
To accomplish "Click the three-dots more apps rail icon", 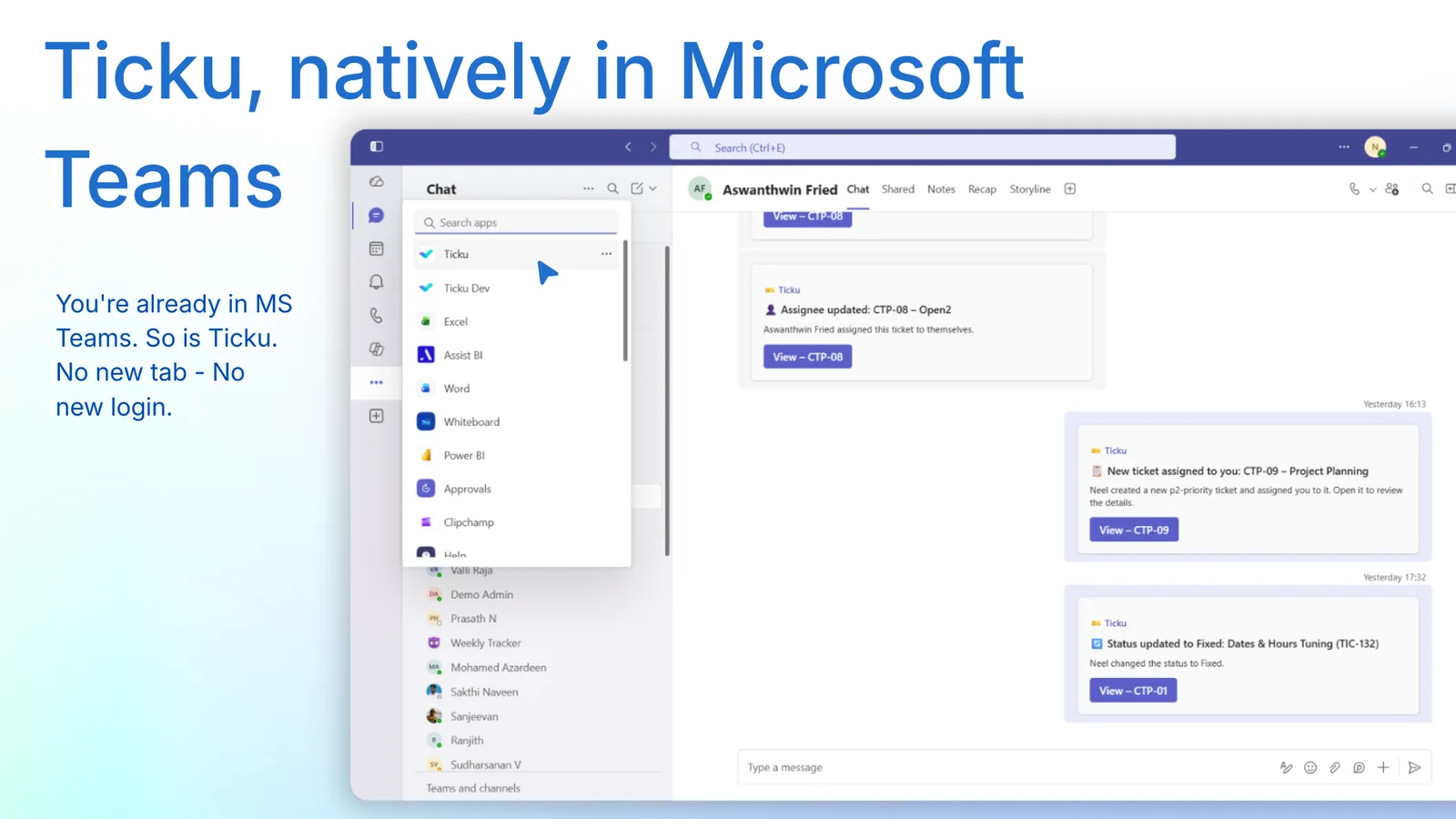I will coord(376,382).
